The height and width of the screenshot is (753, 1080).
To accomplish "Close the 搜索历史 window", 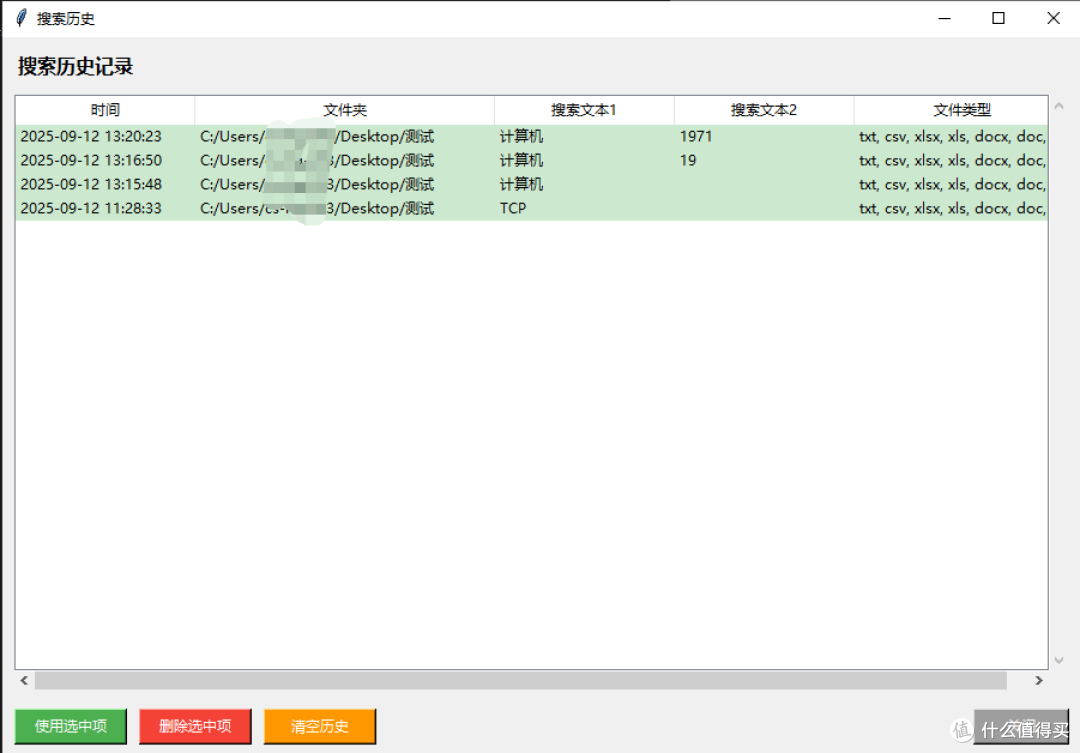I will click(1053, 19).
